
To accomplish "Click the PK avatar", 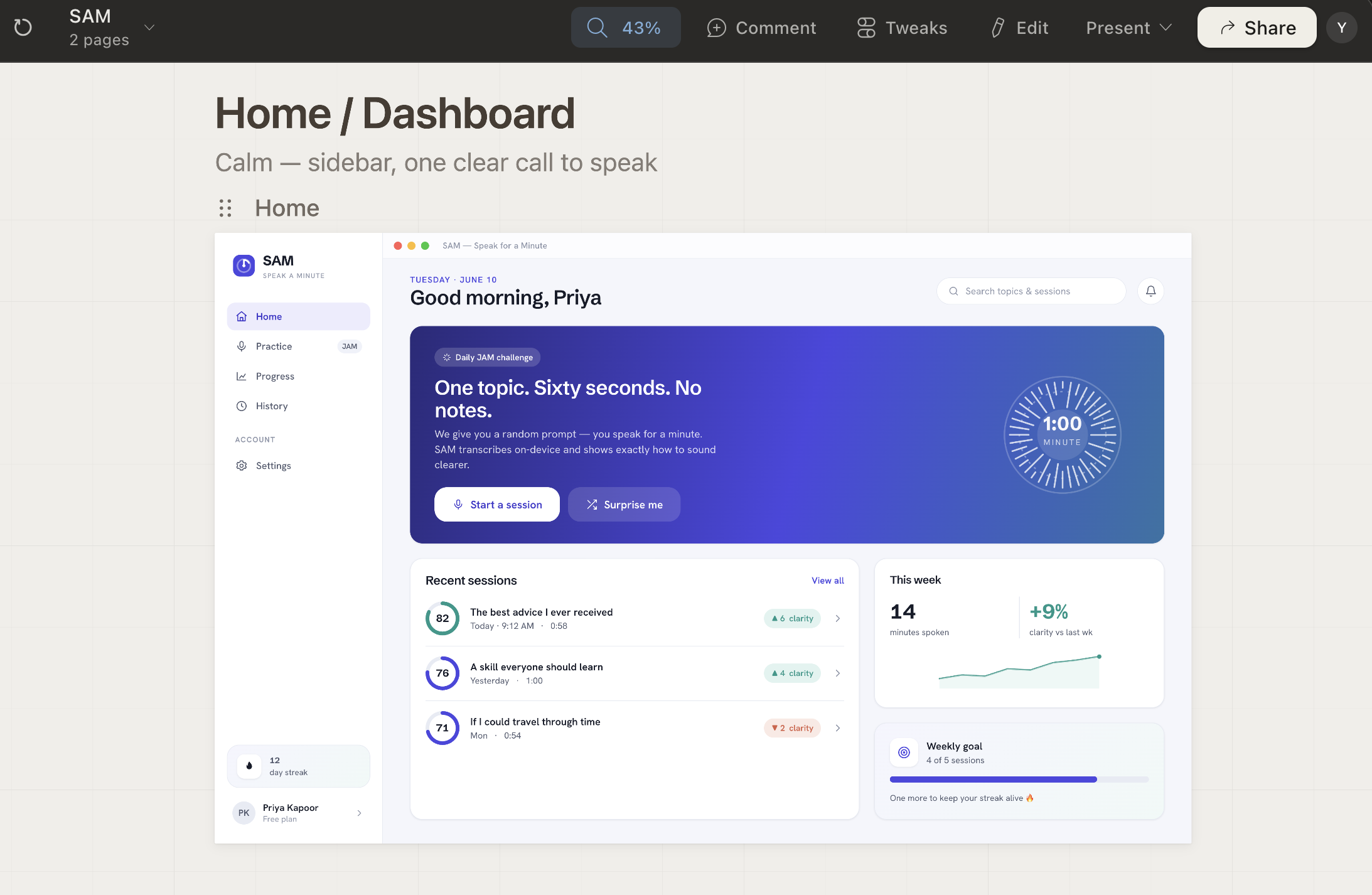I will (244, 813).
